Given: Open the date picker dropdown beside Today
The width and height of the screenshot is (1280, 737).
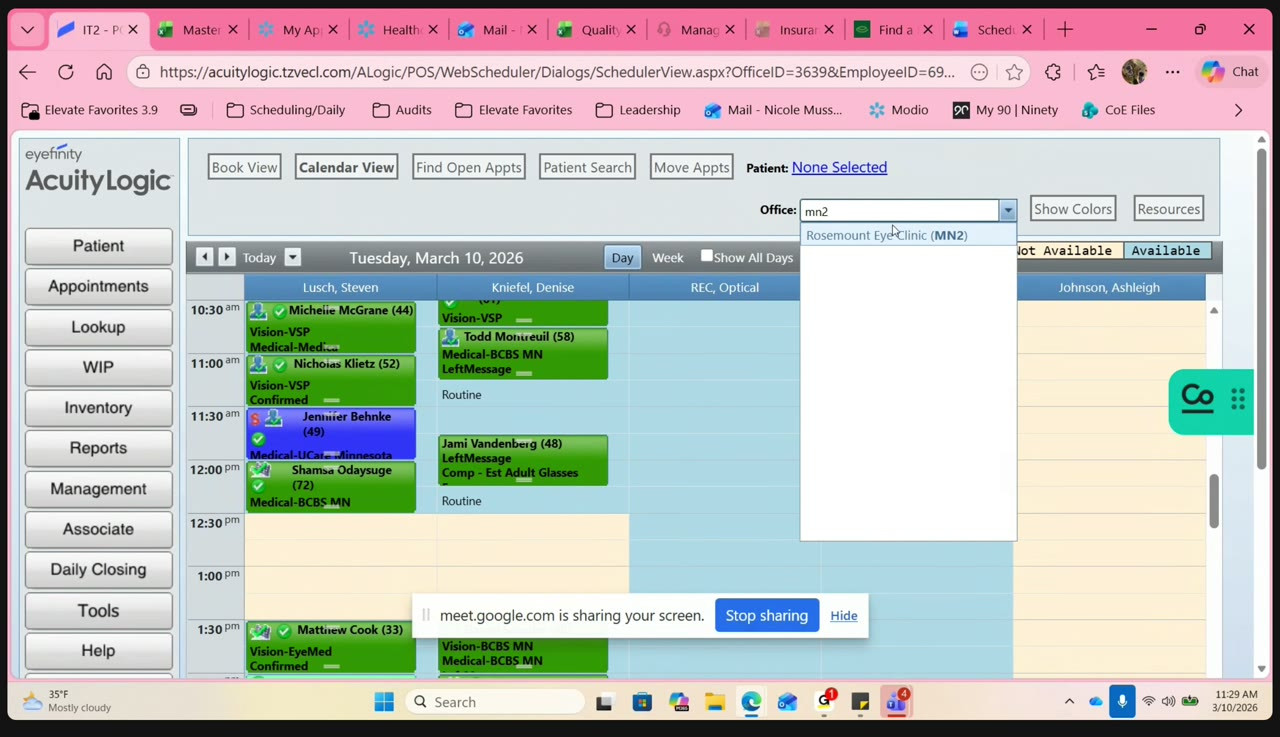Looking at the screenshot, I should click(x=293, y=257).
